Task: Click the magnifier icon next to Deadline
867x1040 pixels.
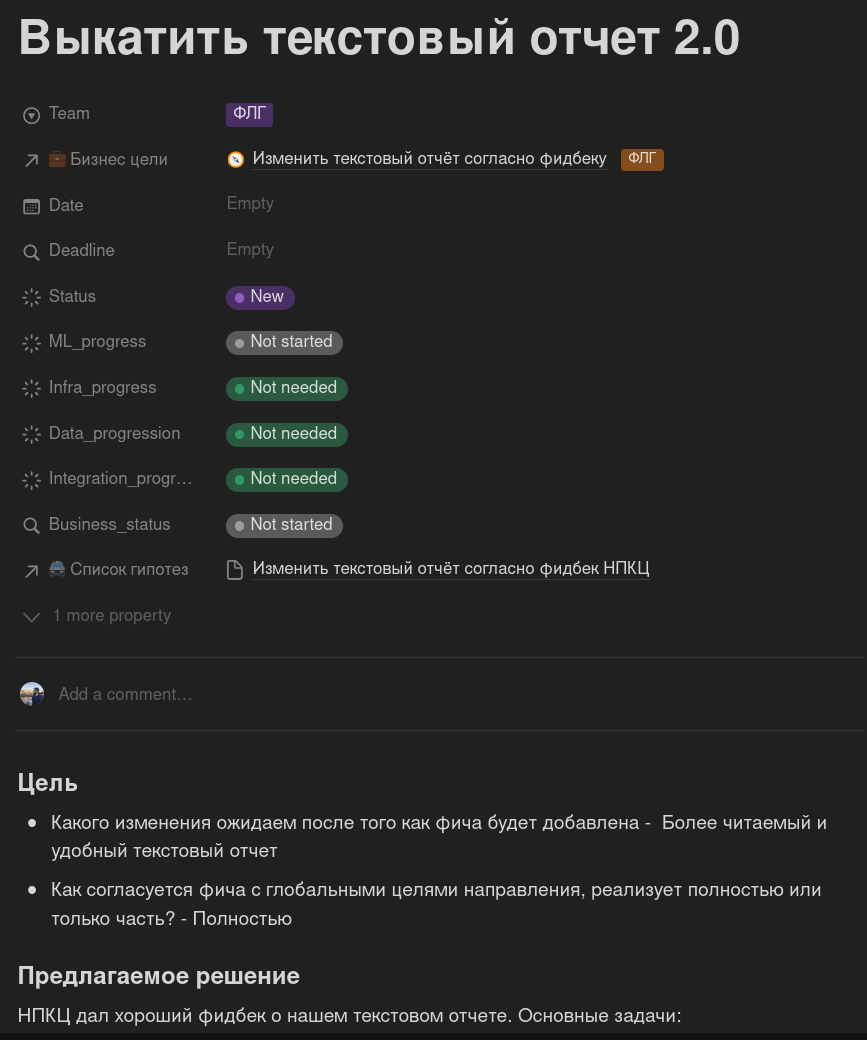Action: (x=31, y=251)
